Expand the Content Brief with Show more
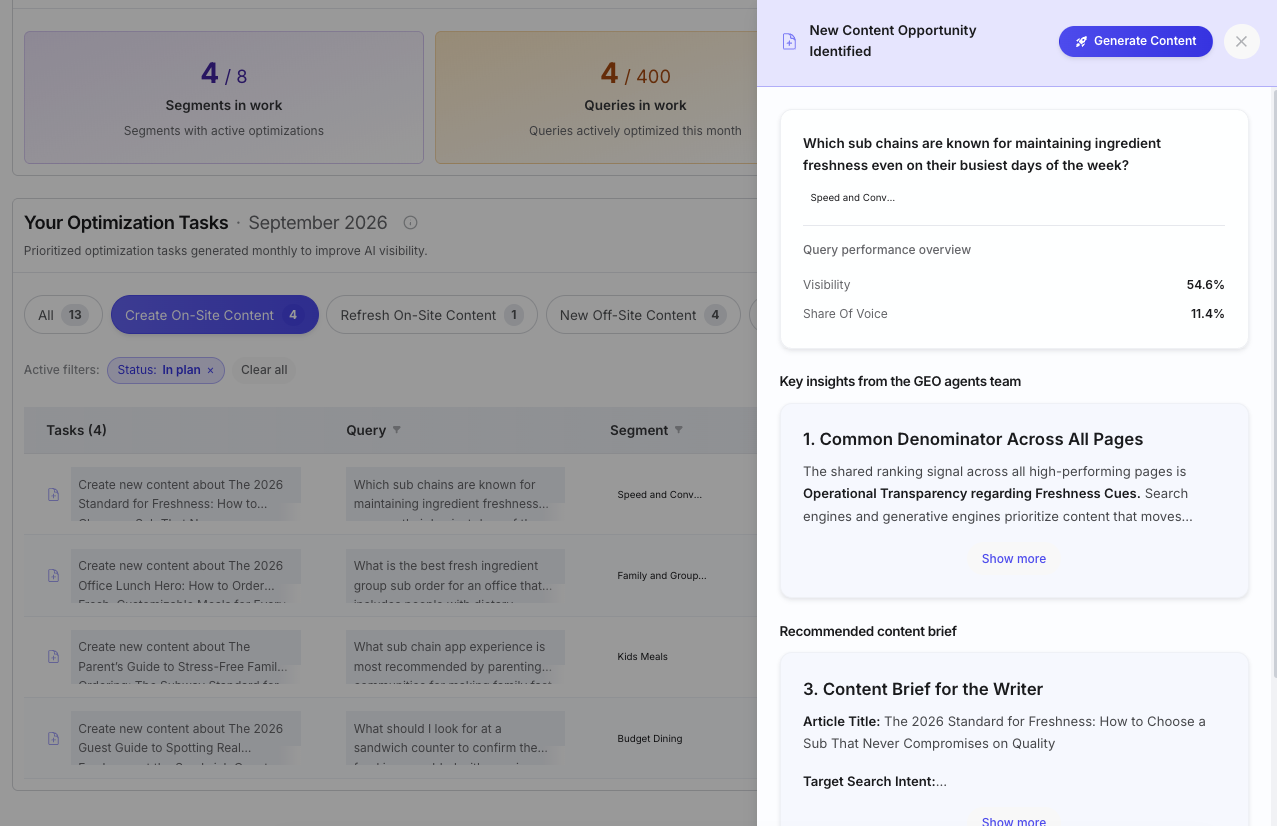1277x826 pixels. click(1013, 821)
